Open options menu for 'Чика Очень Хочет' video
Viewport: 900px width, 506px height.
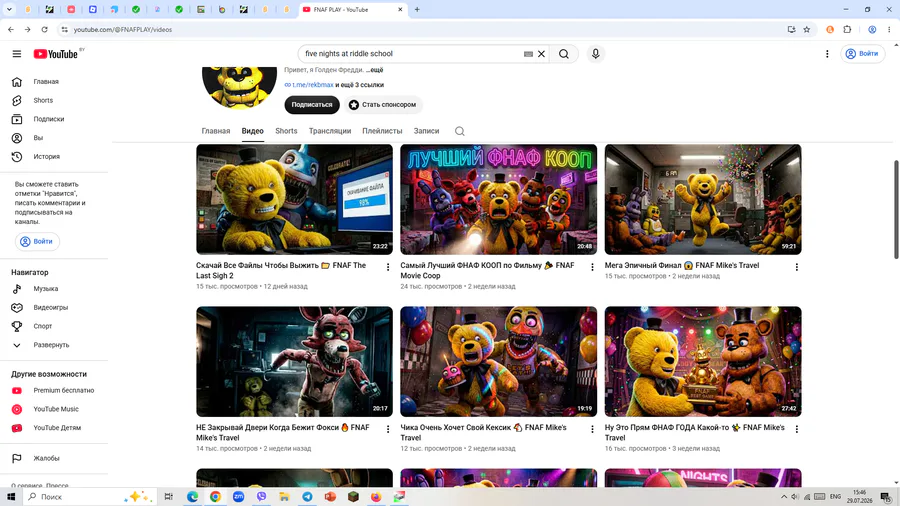point(592,429)
